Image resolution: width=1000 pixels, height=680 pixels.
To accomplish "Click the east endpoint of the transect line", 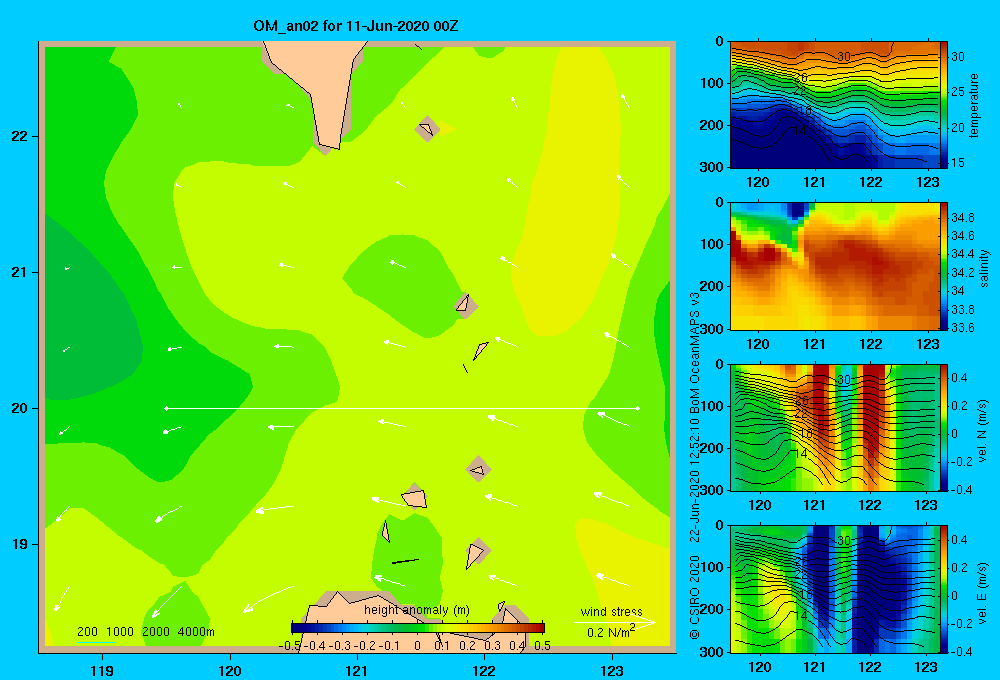I will point(638,408).
